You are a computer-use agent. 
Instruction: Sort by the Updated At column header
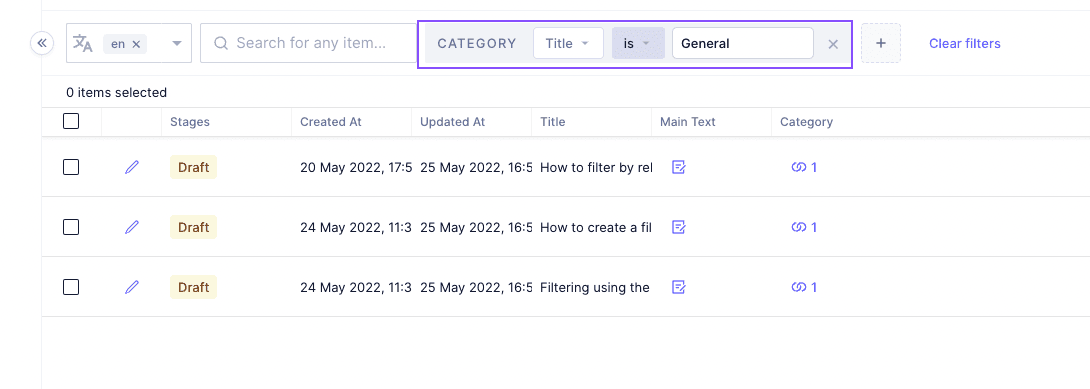pyautogui.click(x=453, y=122)
